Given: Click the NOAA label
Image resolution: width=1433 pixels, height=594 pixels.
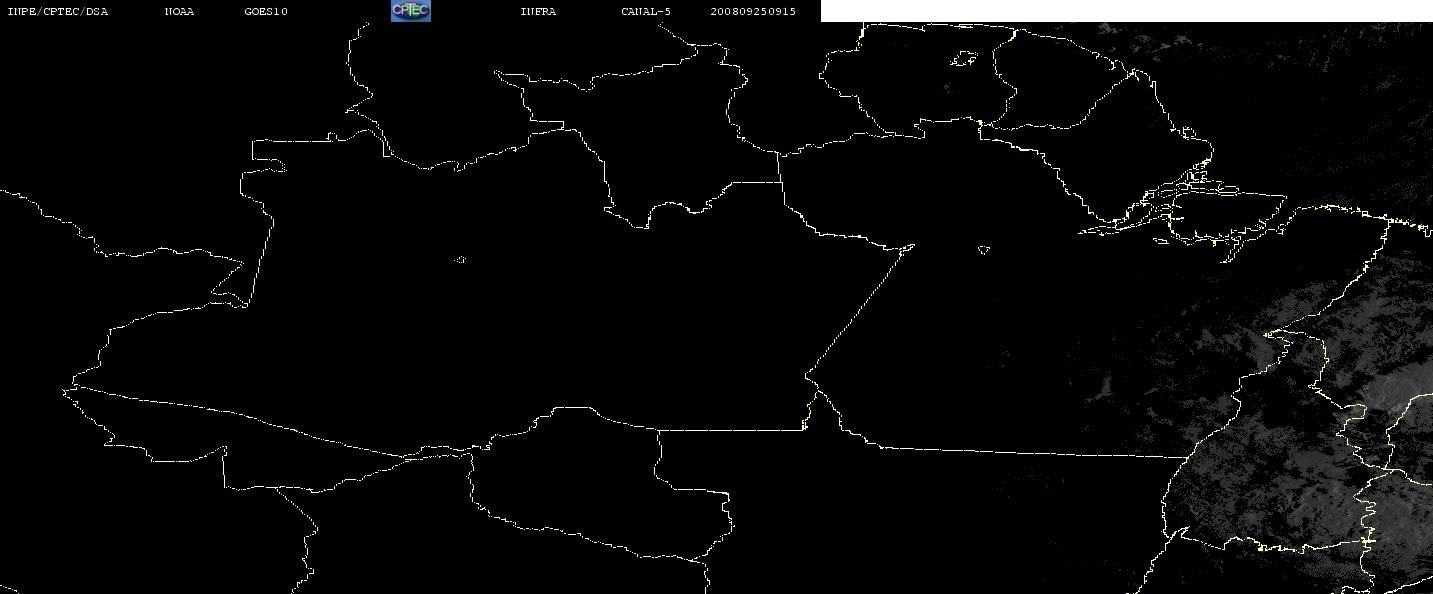Looking at the screenshot, I should click(x=180, y=12).
